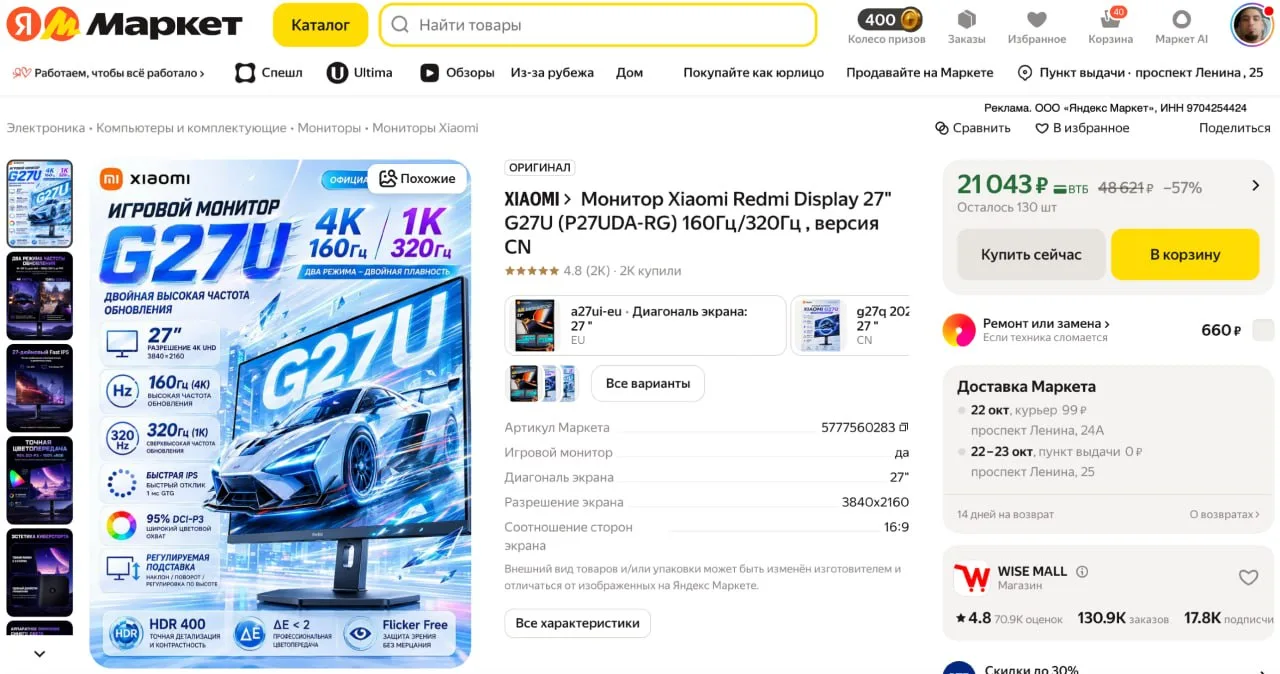
Task: Select fourth thumbnail Точная цветопередача
Action: coord(40,480)
